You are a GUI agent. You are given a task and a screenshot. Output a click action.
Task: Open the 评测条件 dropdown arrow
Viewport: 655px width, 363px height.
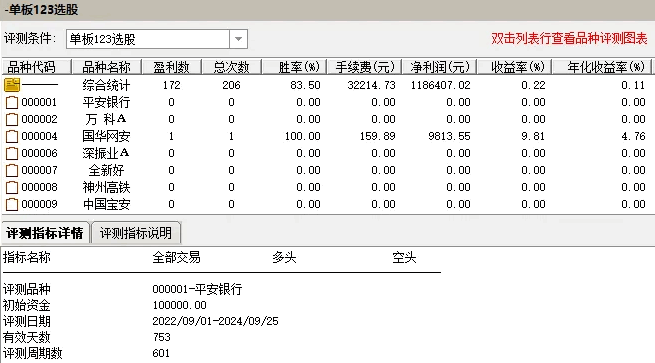238,39
